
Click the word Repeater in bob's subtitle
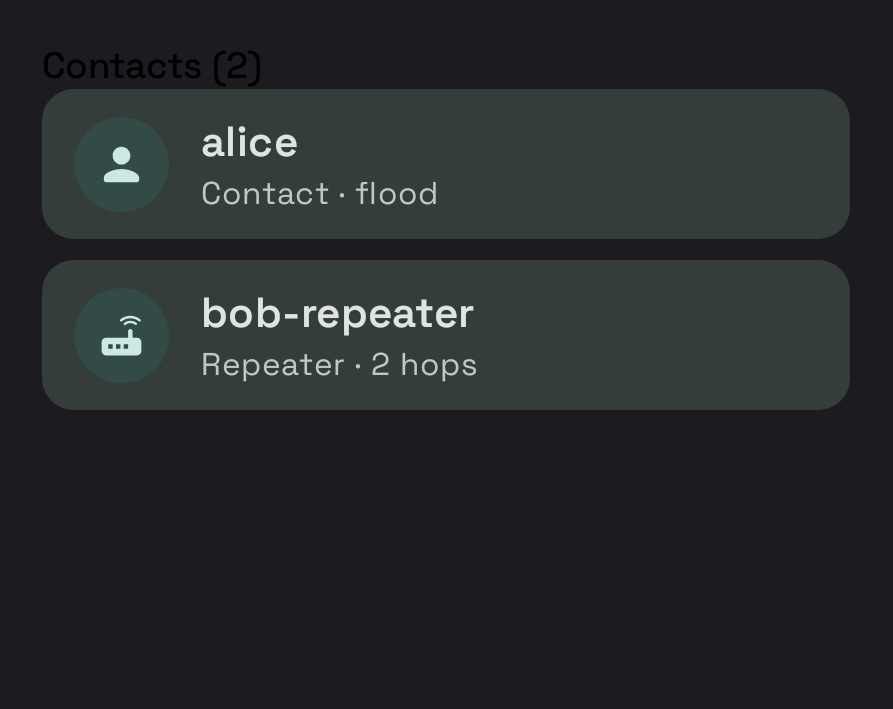coord(273,364)
